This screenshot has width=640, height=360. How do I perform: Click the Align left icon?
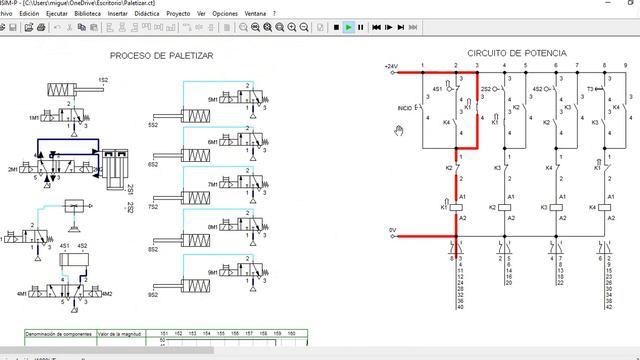click(109, 27)
